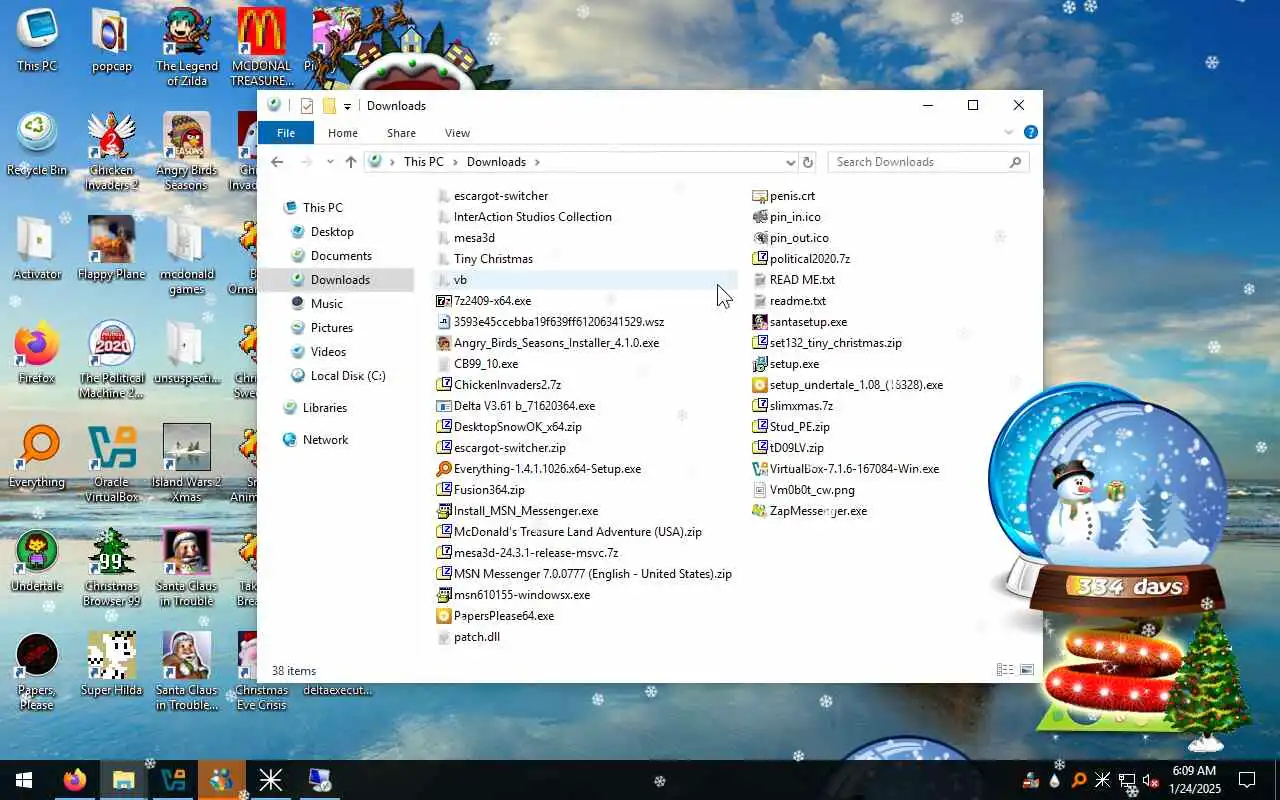Expand chevron after Downloads in address bar

tap(537, 162)
